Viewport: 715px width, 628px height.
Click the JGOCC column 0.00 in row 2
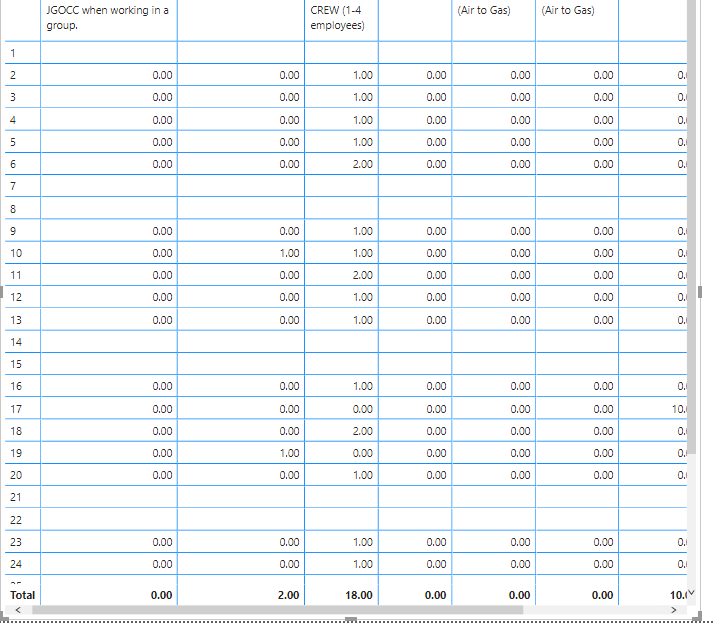162,75
